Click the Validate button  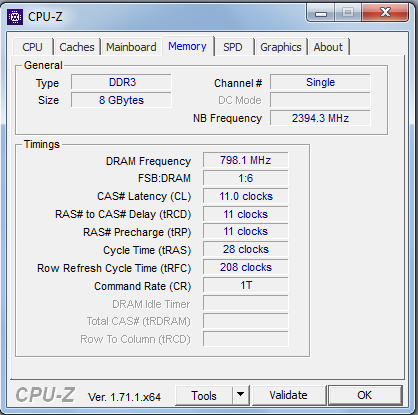coord(289,396)
